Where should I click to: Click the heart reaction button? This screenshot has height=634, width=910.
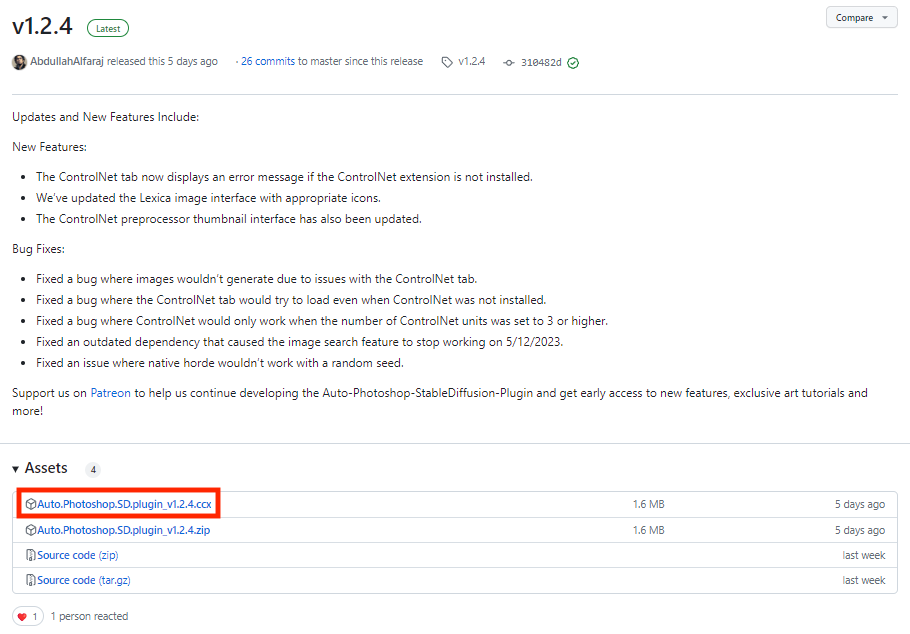click(x=28, y=616)
